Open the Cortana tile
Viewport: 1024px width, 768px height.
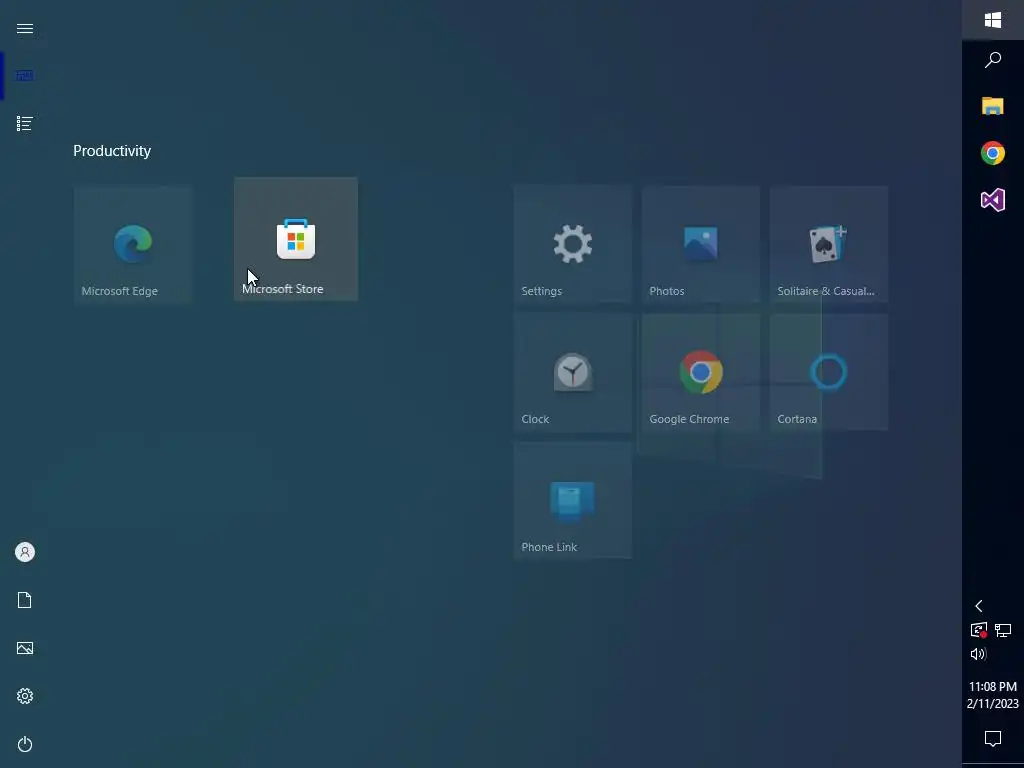[829, 372]
